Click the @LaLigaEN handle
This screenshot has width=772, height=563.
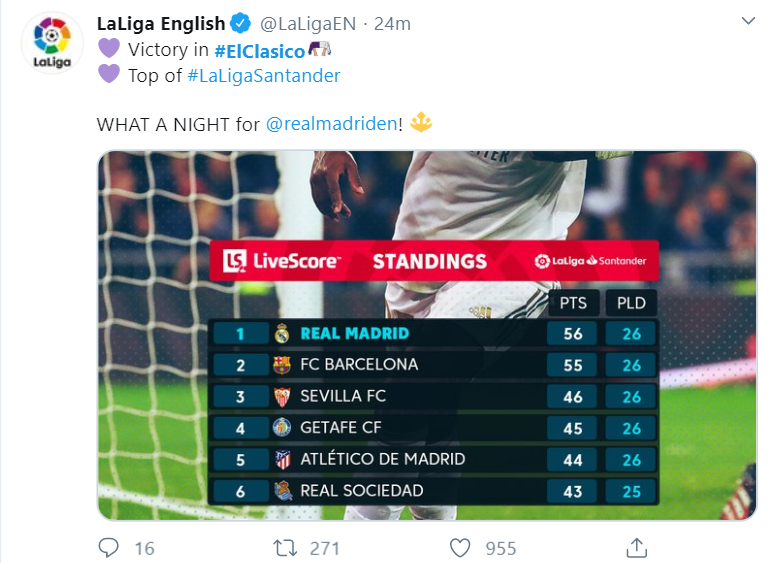308,24
